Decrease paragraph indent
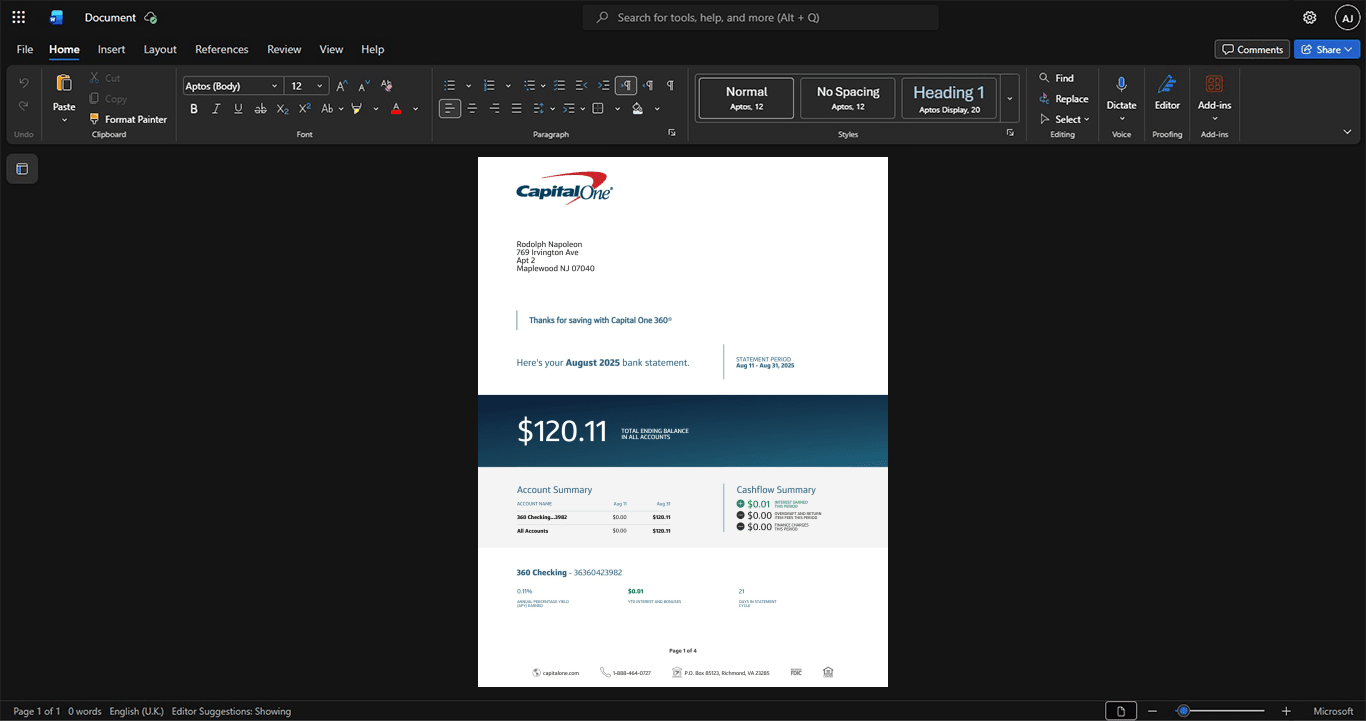 [x=581, y=86]
